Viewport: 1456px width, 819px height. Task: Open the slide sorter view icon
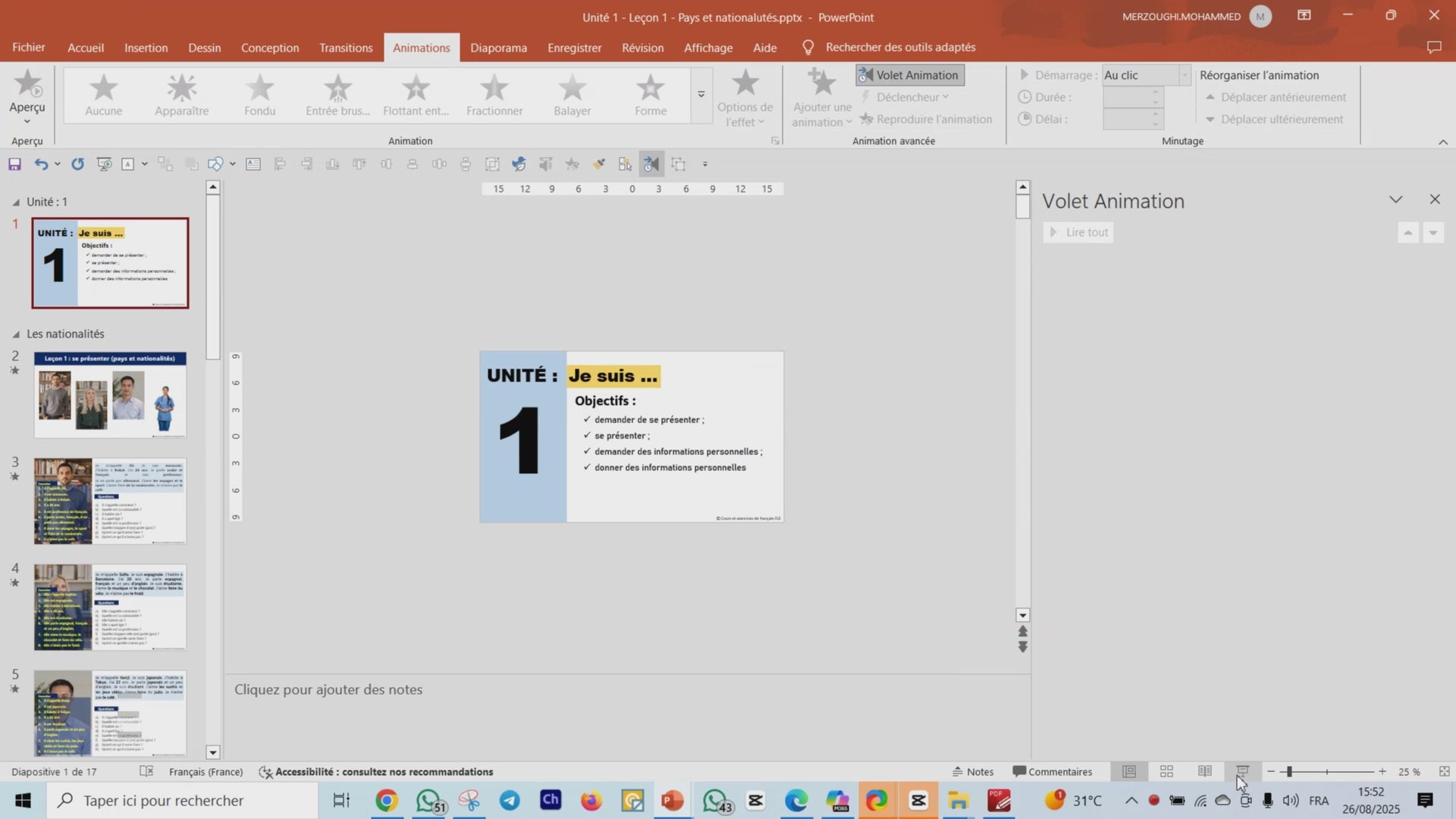click(x=1166, y=771)
